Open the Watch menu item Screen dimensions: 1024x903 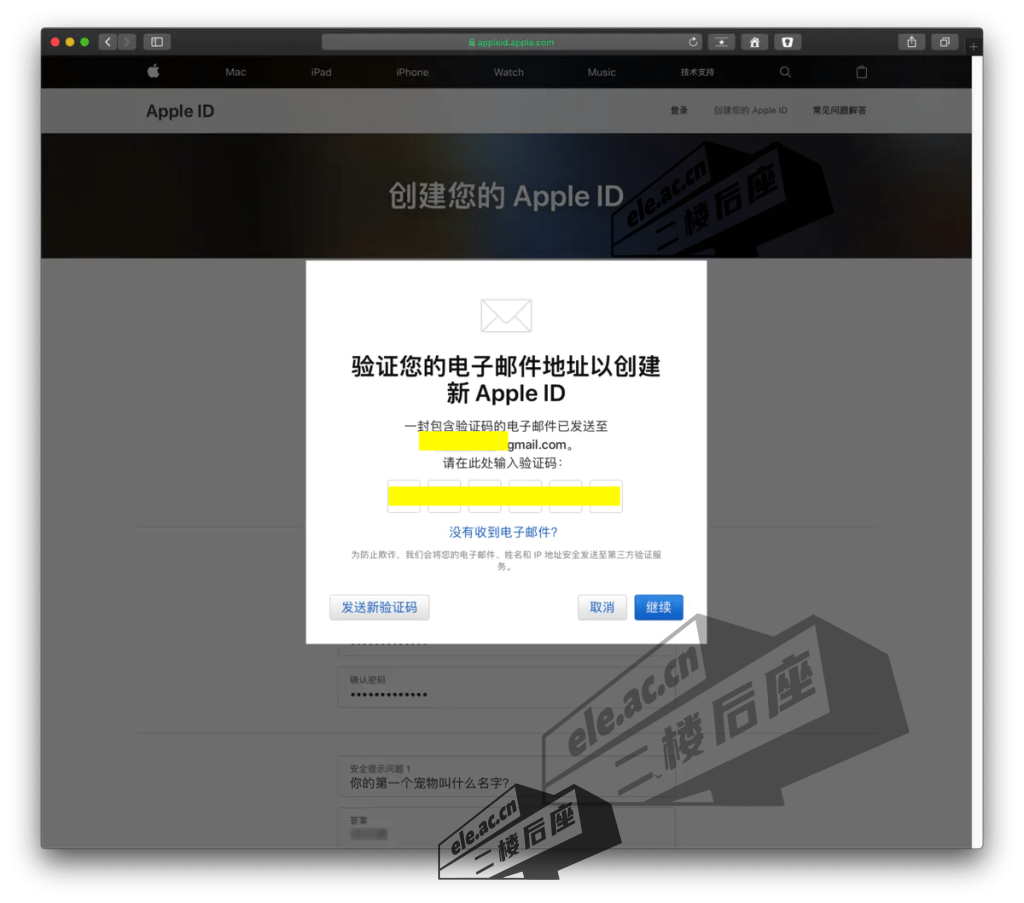point(508,72)
